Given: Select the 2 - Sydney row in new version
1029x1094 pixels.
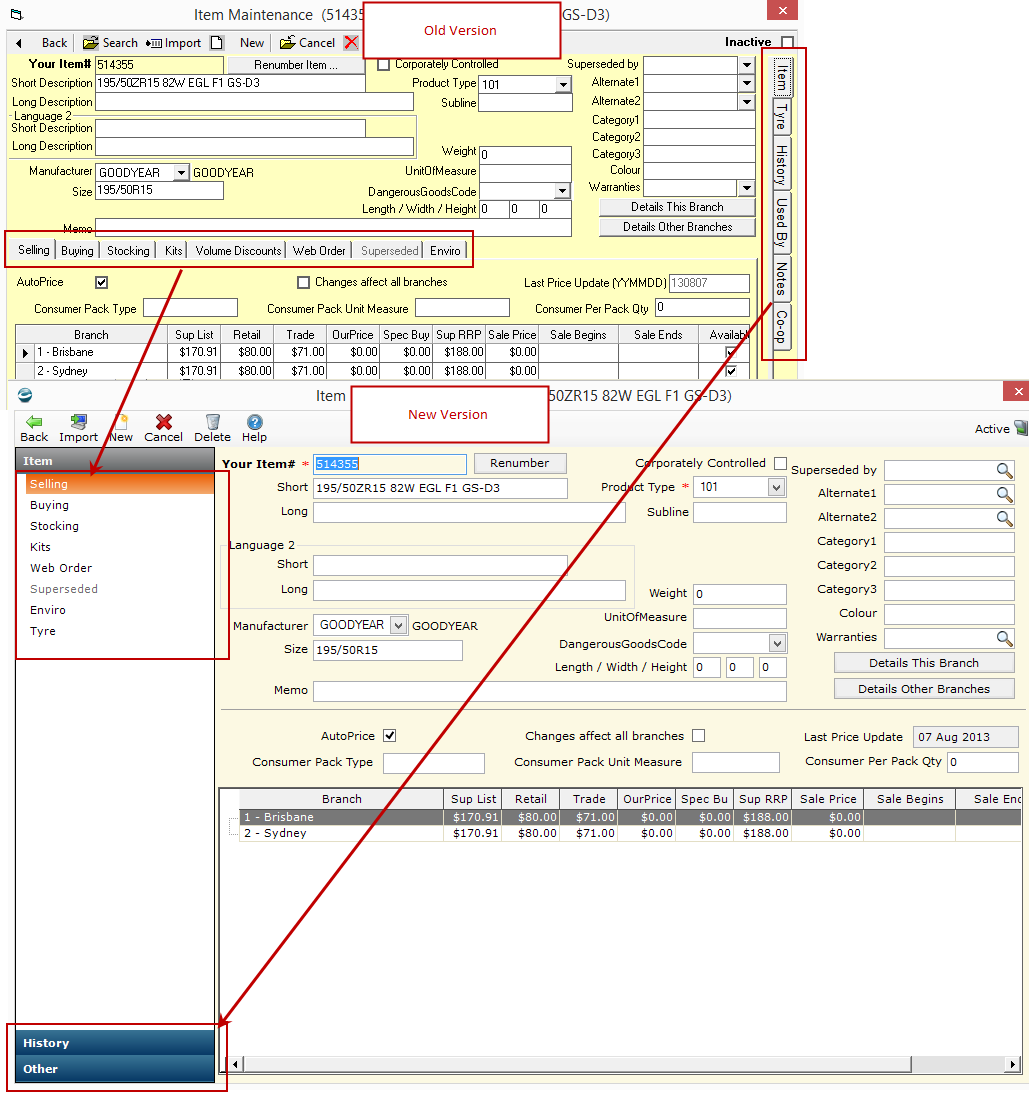Looking at the screenshot, I should click(x=630, y=833).
